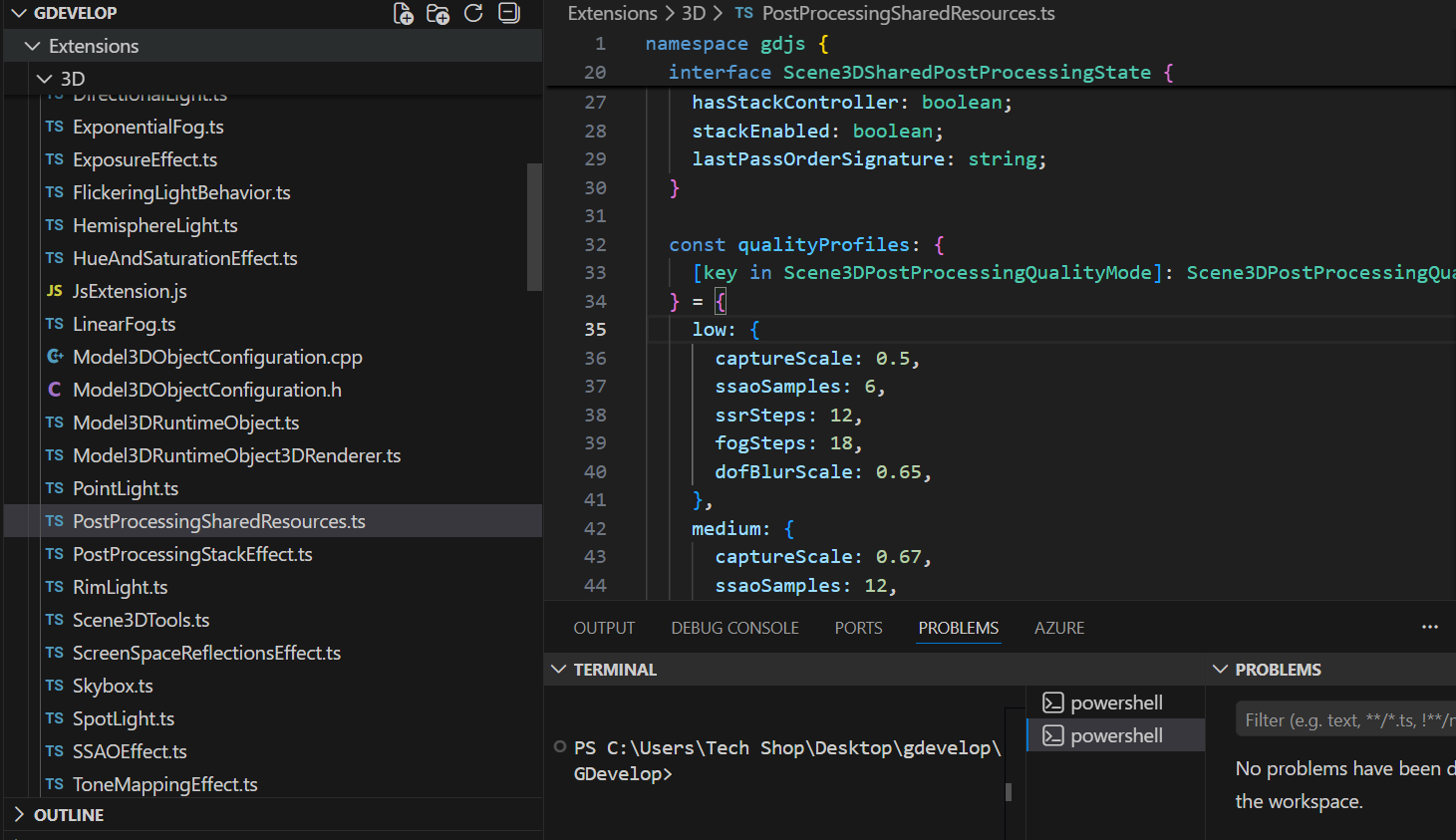Image resolution: width=1456 pixels, height=840 pixels.
Task: Click the Extensions breadcrumb segment
Action: (x=612, y=13)
